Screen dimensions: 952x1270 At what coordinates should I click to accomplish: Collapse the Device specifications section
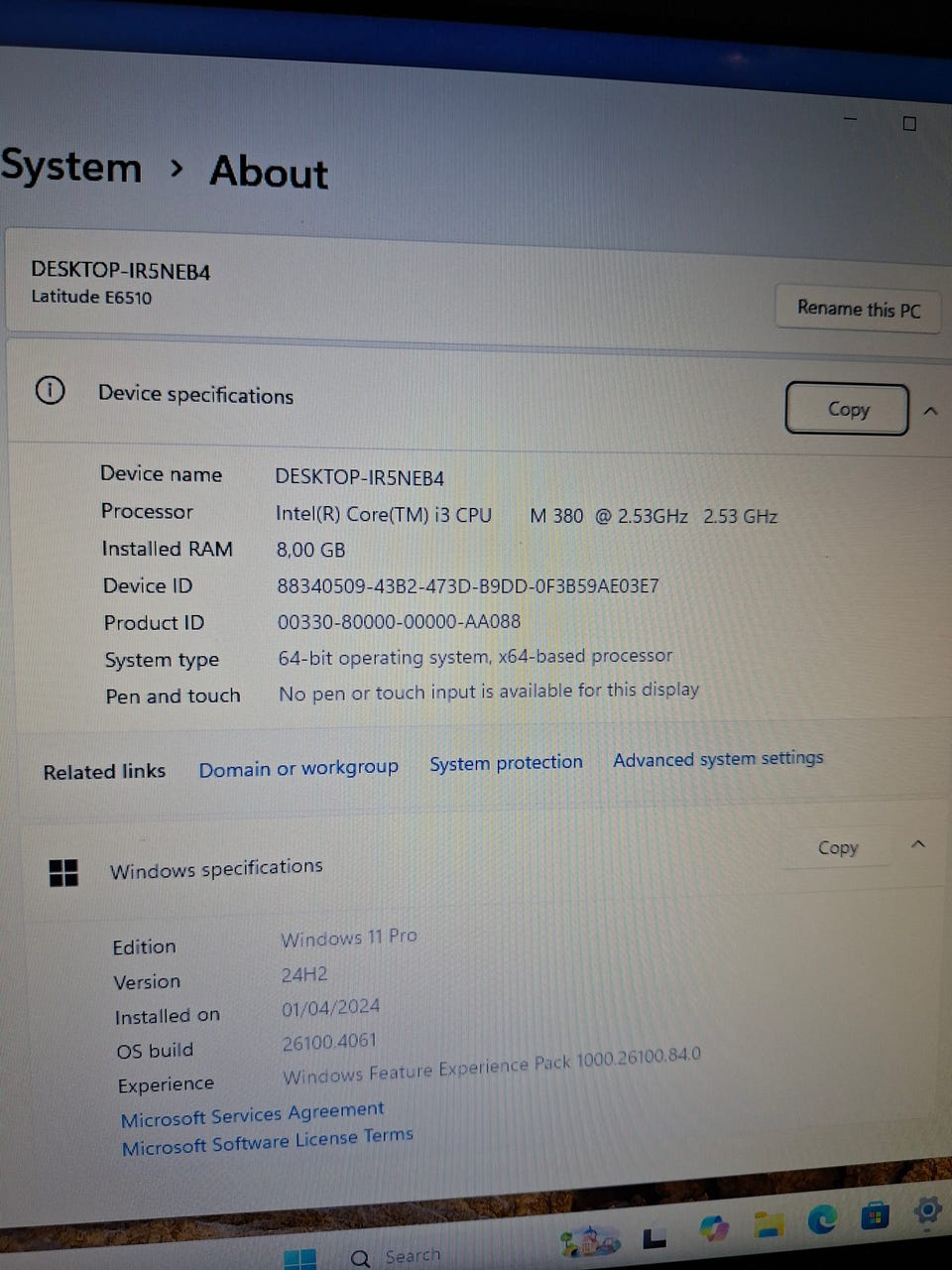tap(930, 411)
